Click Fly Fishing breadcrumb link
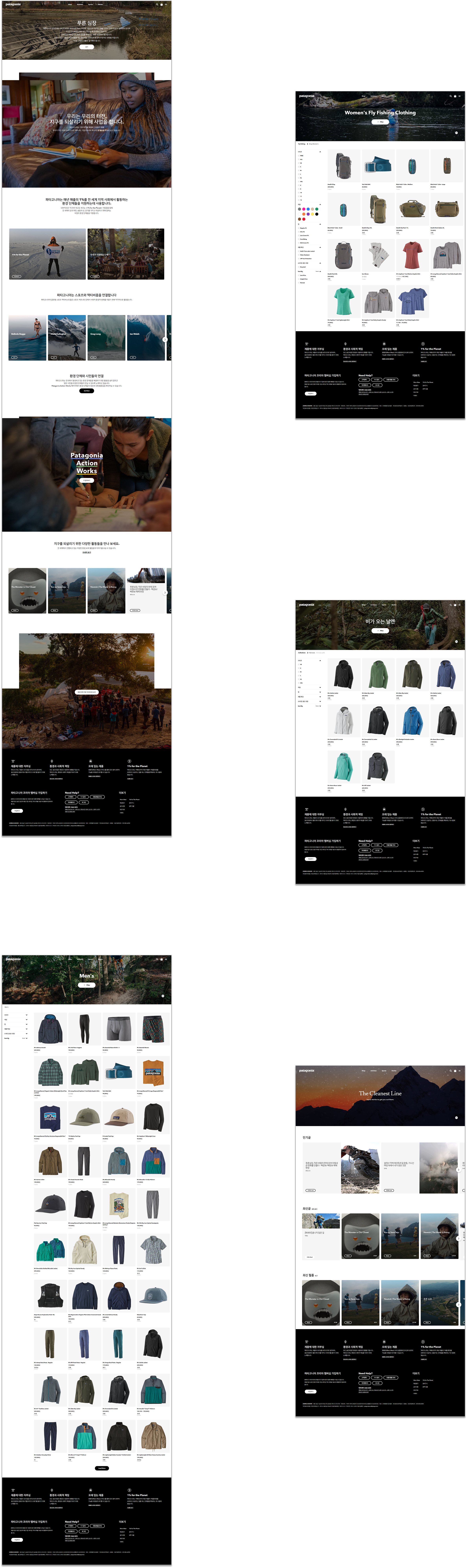This screenshot has height=1568, width=467. coord(302,144)
